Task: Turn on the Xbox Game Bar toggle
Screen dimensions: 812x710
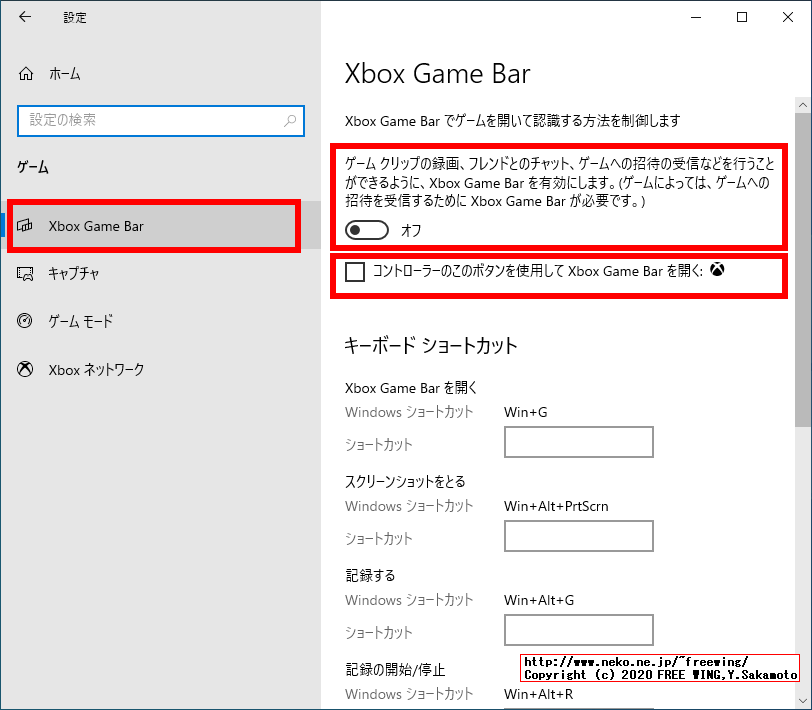Action: (366, 230)
